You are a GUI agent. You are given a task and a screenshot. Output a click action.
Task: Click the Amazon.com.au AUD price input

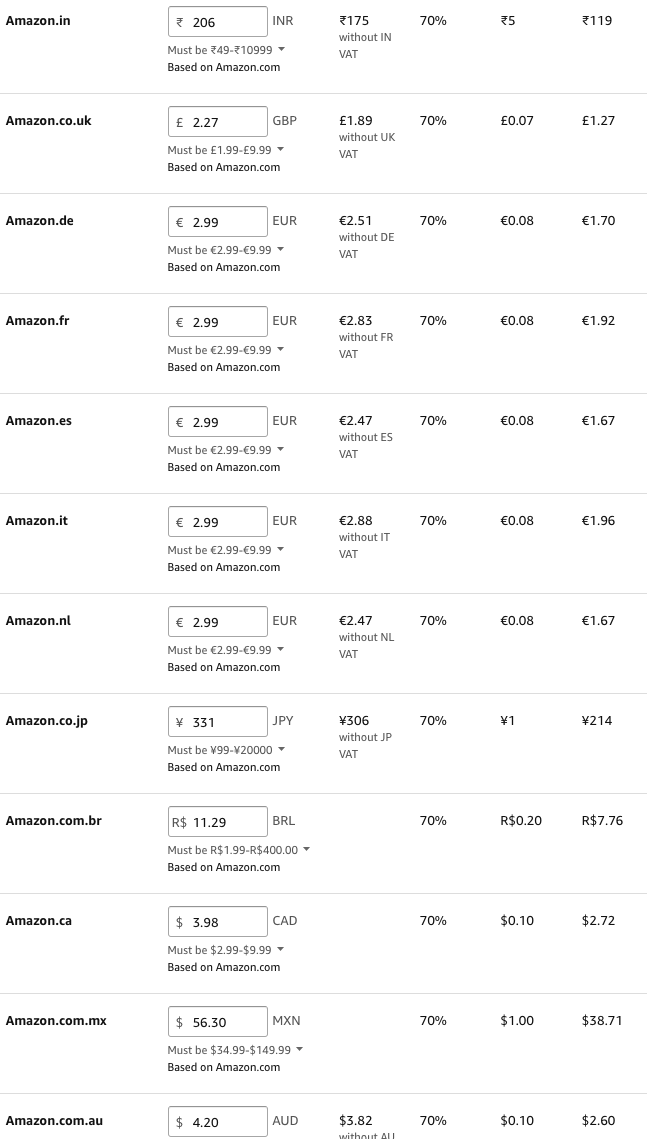coord(218,1121)
